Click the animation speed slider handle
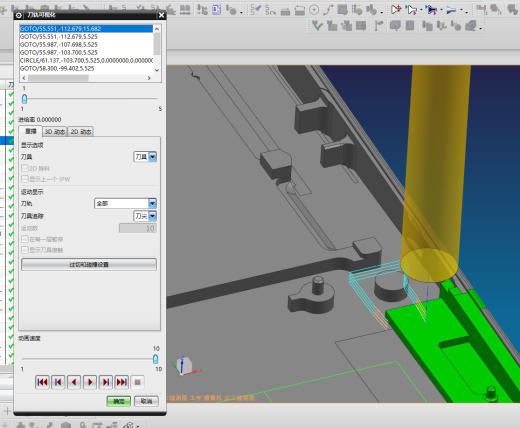This screenshot has width=520, height=428. coord(155,359)
